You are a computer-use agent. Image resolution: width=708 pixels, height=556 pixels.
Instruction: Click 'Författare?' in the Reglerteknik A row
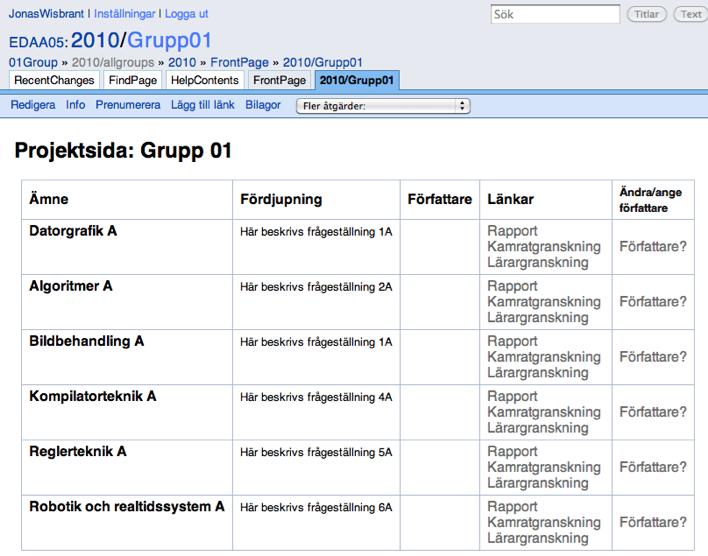(x=653, y=467)
